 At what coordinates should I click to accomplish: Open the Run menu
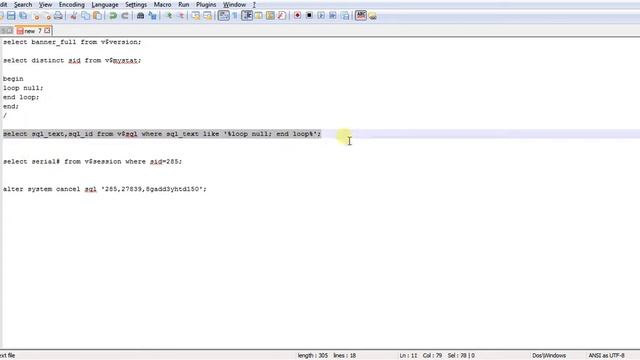point(184,4)
